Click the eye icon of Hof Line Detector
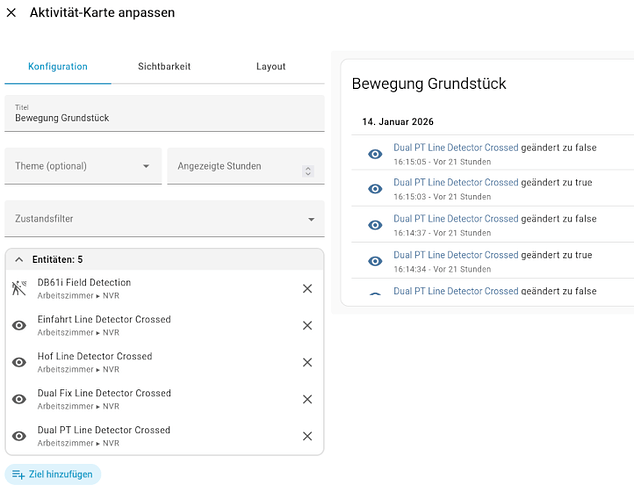Viewport: 634px width, 500px height. (x=19, y=362)
